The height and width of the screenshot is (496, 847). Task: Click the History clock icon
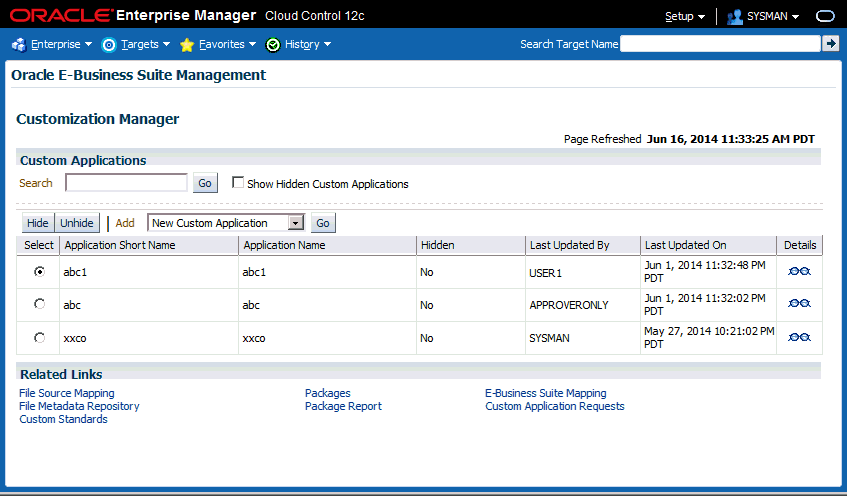(273, 45)
